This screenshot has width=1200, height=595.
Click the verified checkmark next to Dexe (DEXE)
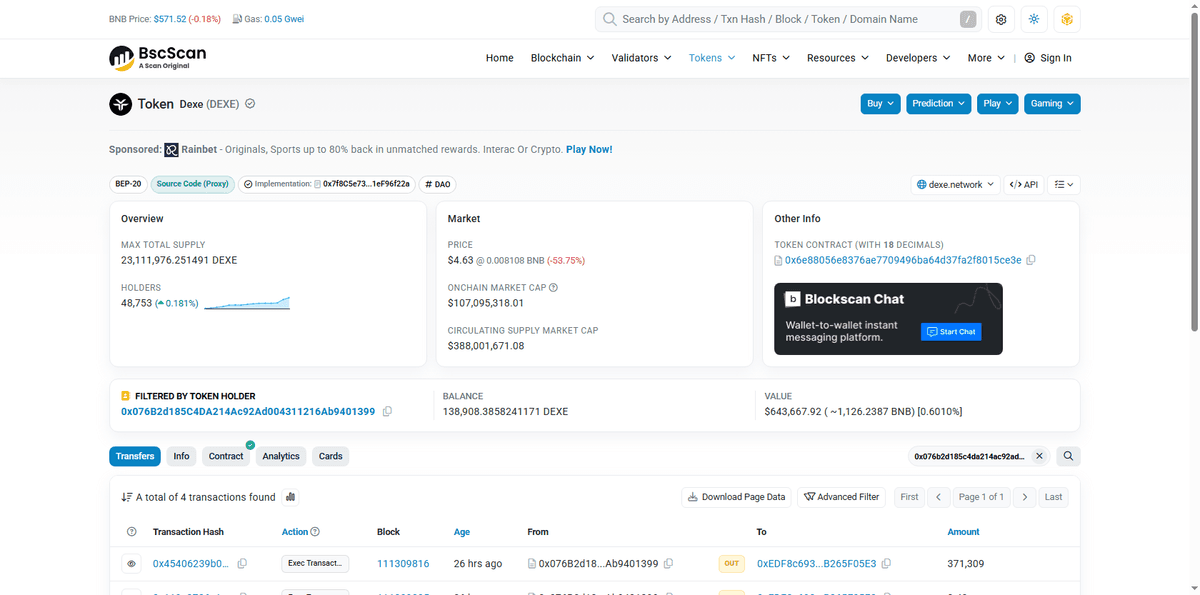coord(250,103)
